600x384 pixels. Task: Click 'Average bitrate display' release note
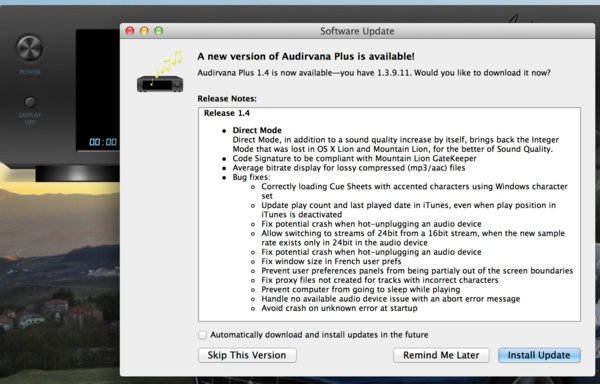tap(349, 168)
